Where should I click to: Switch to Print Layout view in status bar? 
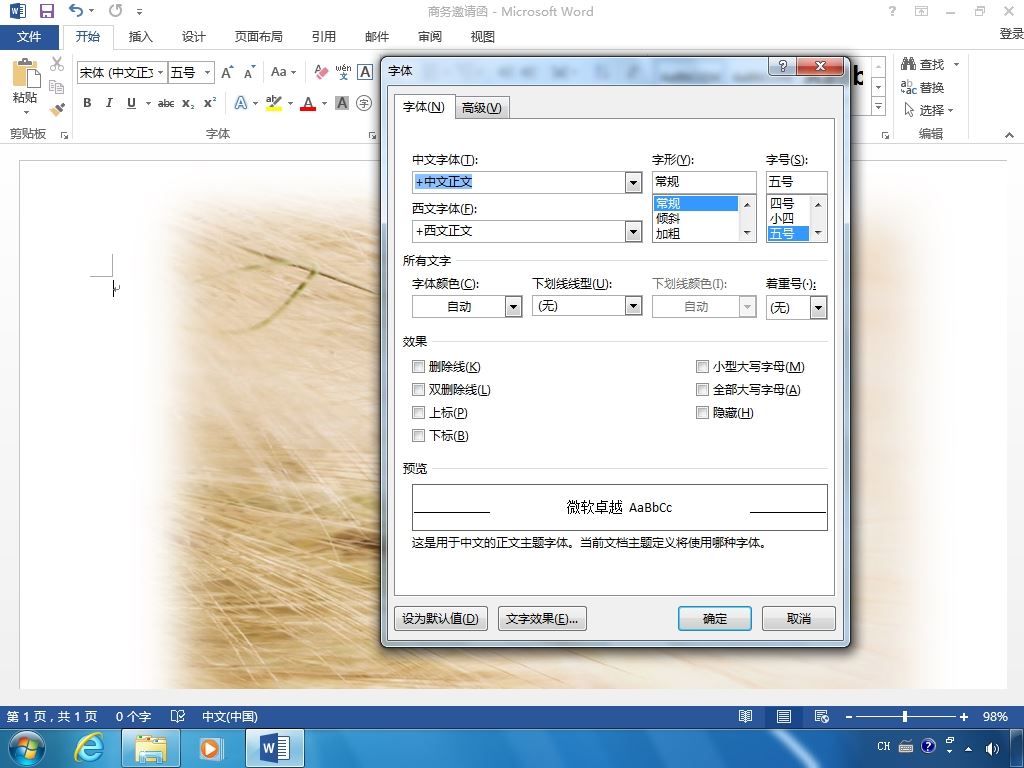[x=784, y=716]
